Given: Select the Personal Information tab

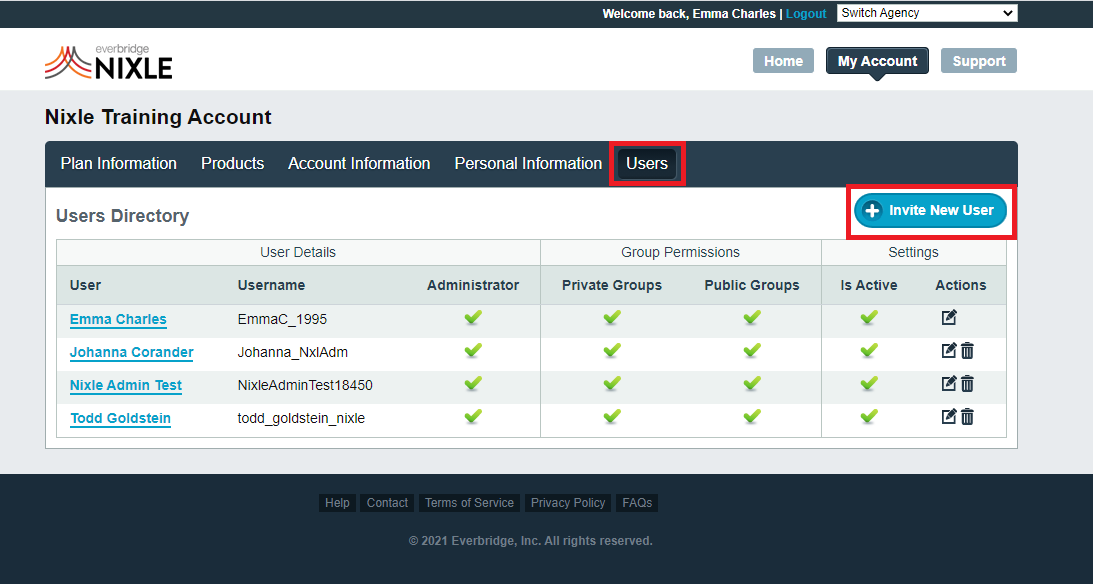Looking at the screenshot, I should pos(528,164).
